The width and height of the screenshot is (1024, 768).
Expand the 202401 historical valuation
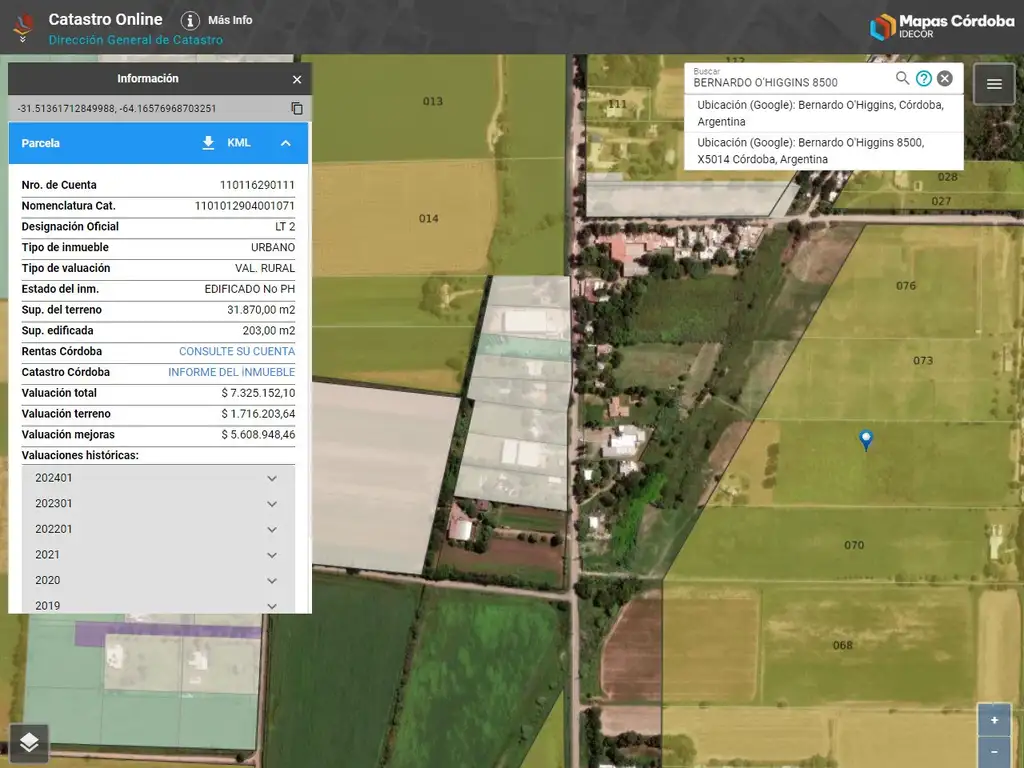(x=272, y=478)
